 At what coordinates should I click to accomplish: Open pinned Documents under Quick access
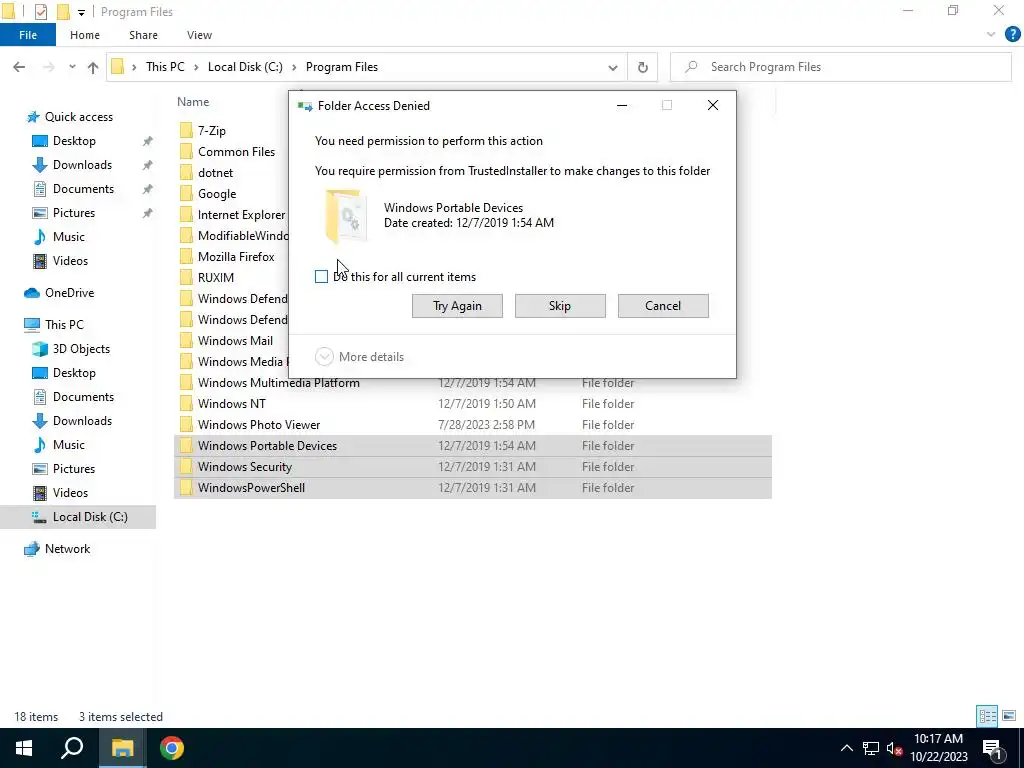[x=83, y=189]
